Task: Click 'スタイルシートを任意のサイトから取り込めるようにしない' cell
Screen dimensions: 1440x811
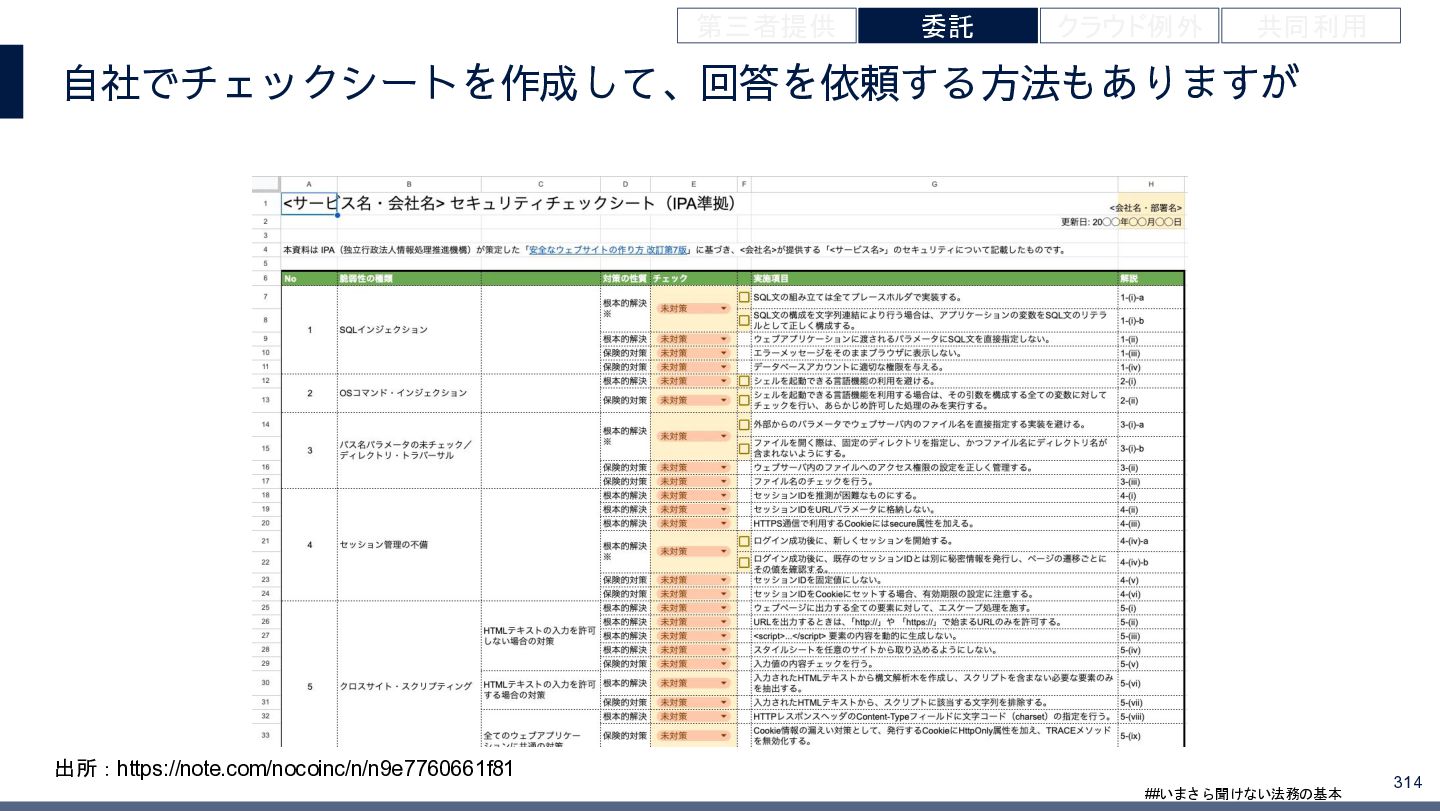Action: [934, 650]
